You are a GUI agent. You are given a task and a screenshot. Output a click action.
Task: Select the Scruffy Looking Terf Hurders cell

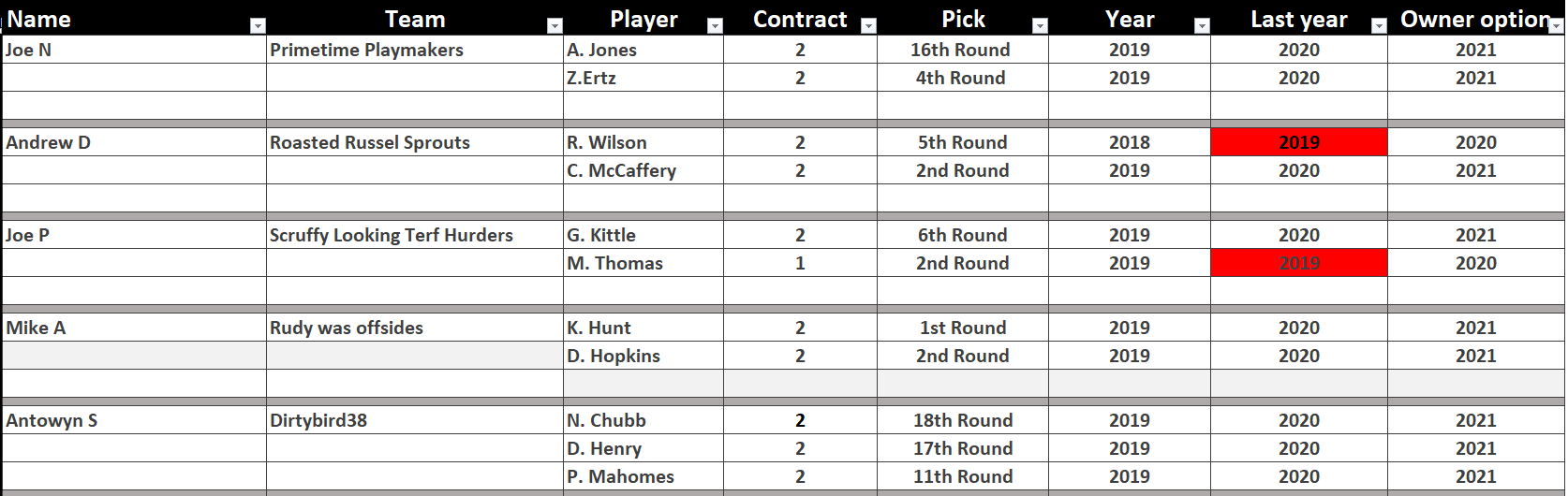click(415, 235)
